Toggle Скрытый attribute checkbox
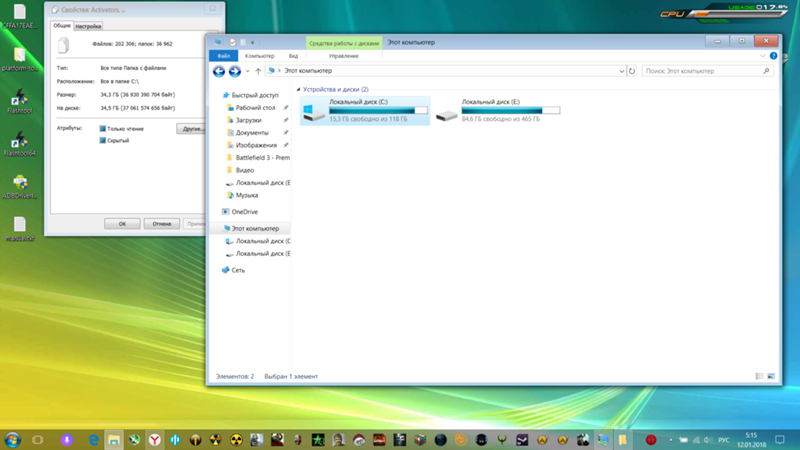Screen dimensions: 800x450 point(103,140)
